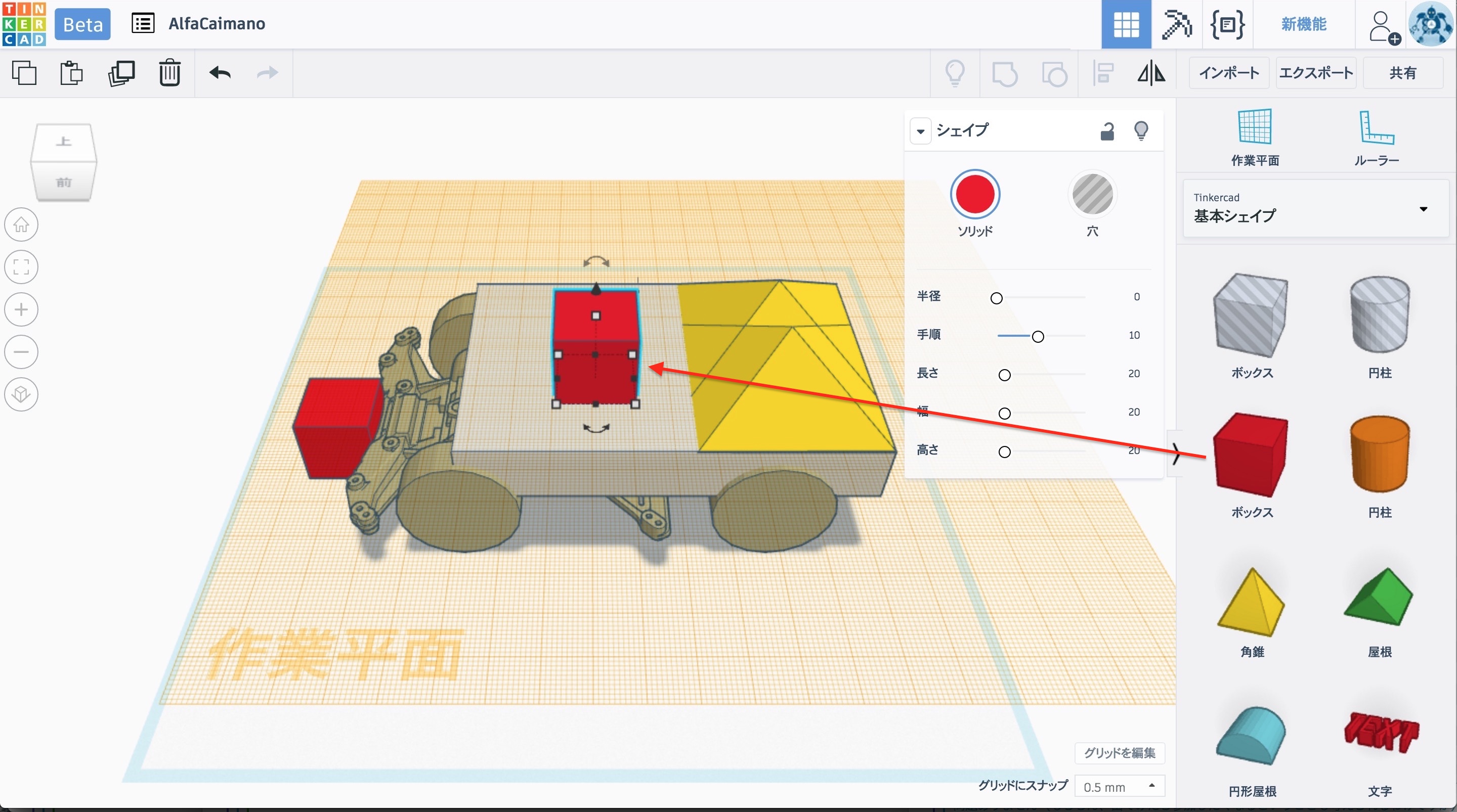Screen dimensions: 1457x812
Task: Click the trash delete icon
Action: click(x=169, y=73)
